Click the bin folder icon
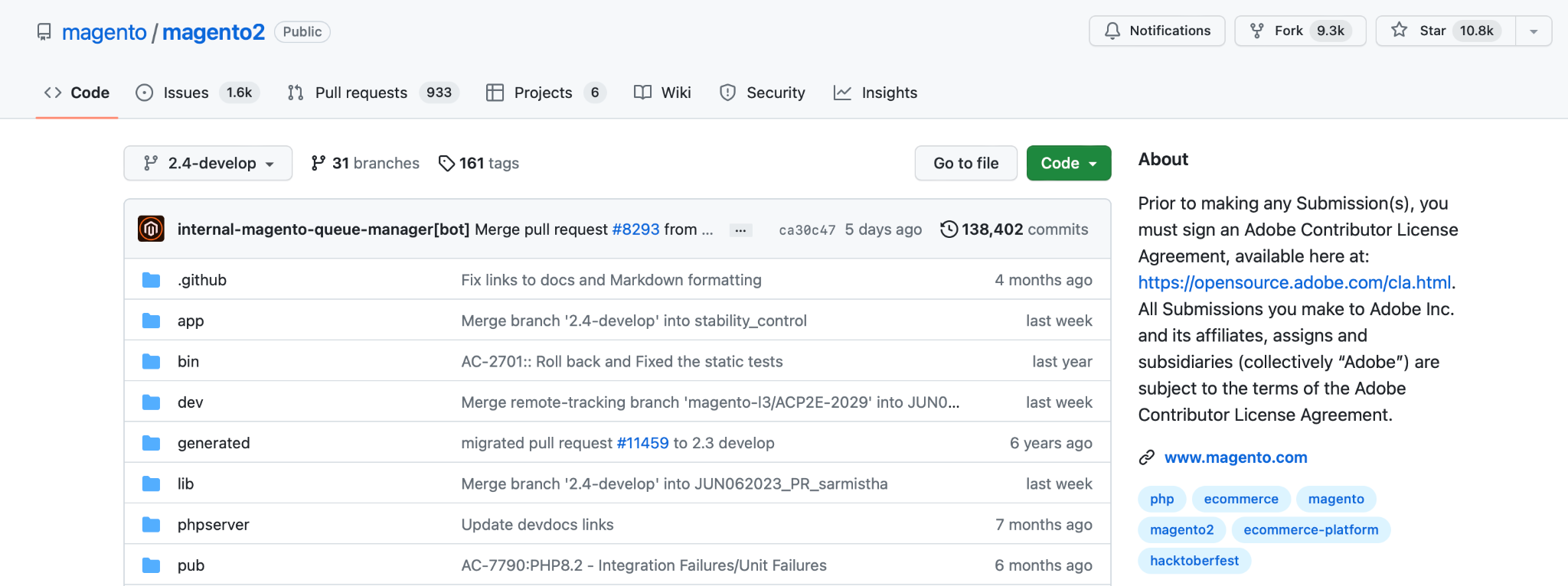Image resolution: width=1568 pixels, height=586 pixels. (x=151, y=361)
